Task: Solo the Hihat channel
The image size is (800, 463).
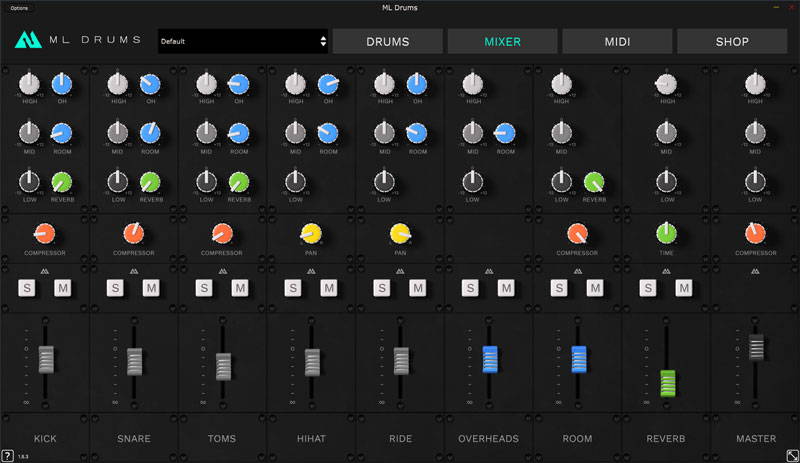Action: tap(293, 288)
